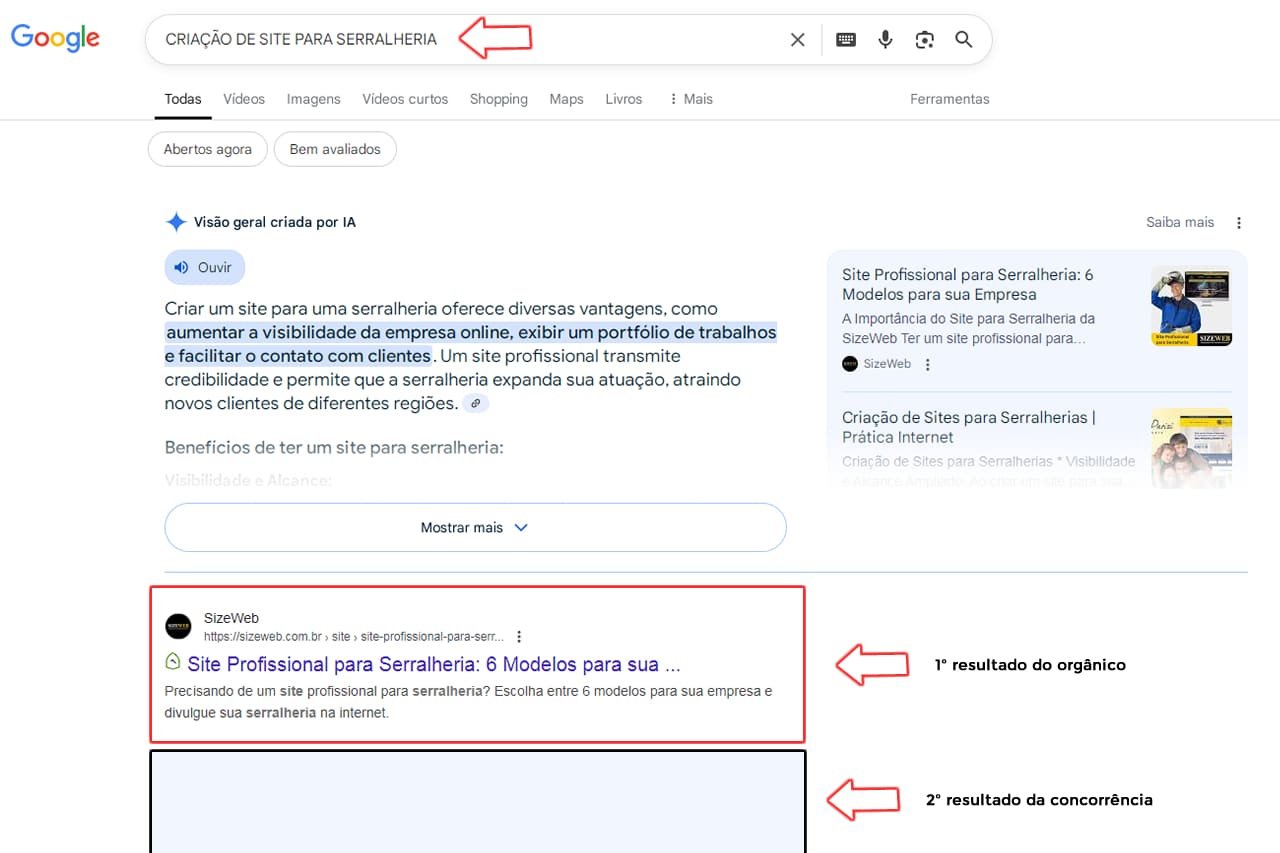Screen dimensions: 1280x853
Task: Play AI overview audio with Ouvir
Action: coord(204,268)
